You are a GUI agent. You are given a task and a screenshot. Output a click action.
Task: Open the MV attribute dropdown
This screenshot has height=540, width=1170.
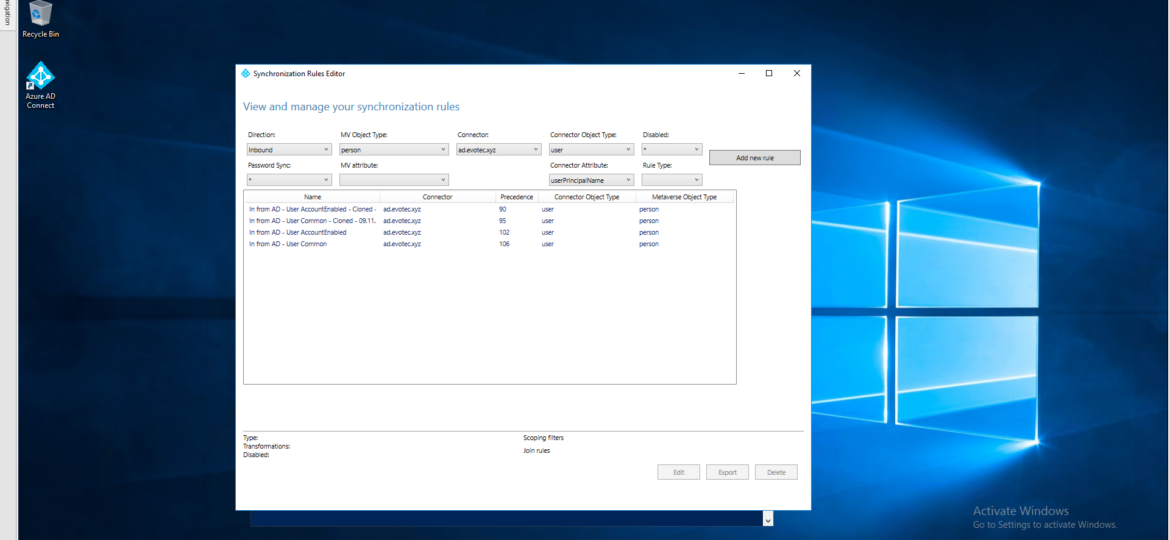tap(393, 180)
